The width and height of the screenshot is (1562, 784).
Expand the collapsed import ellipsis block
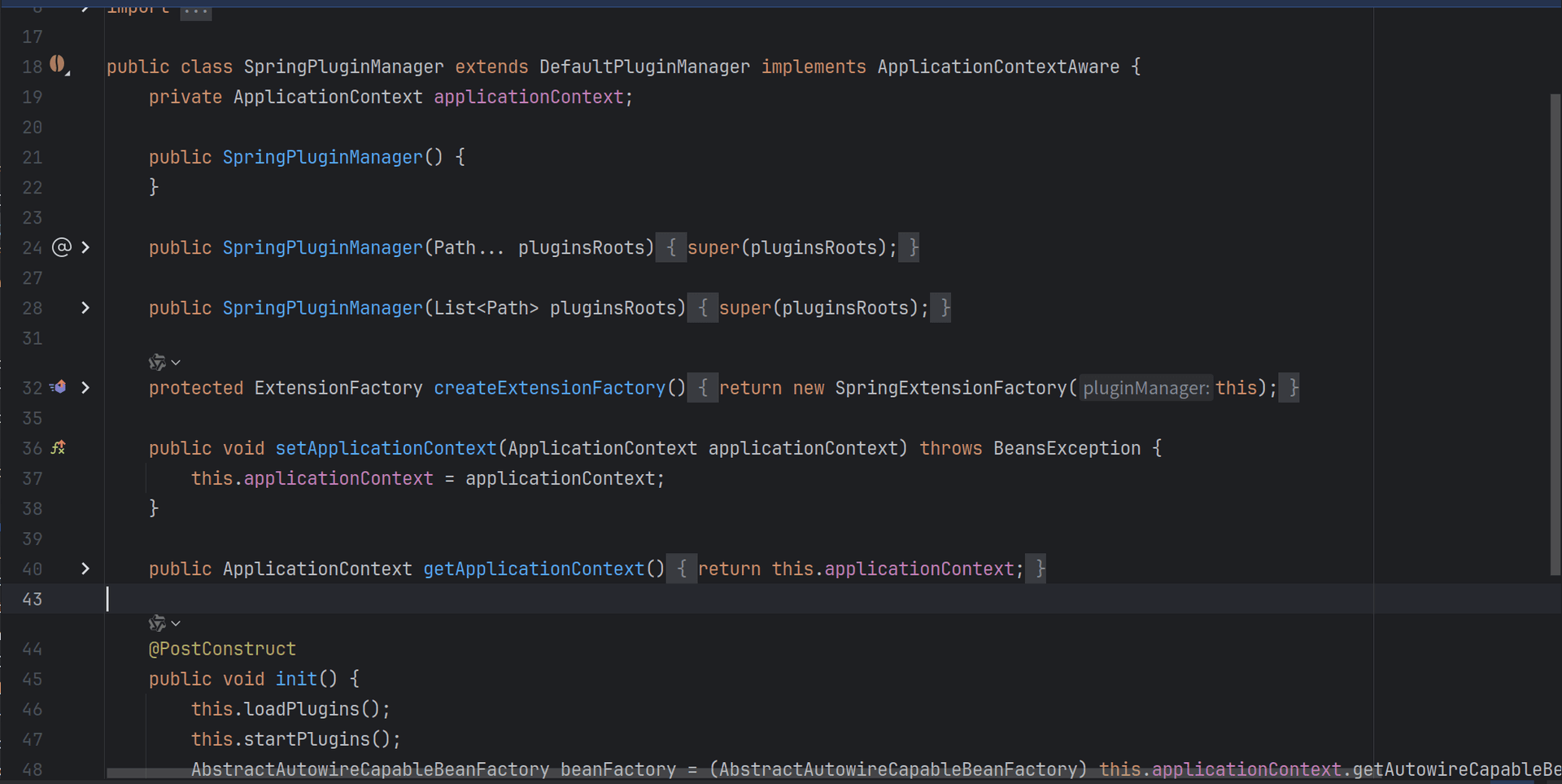click(x=195, y=10)
